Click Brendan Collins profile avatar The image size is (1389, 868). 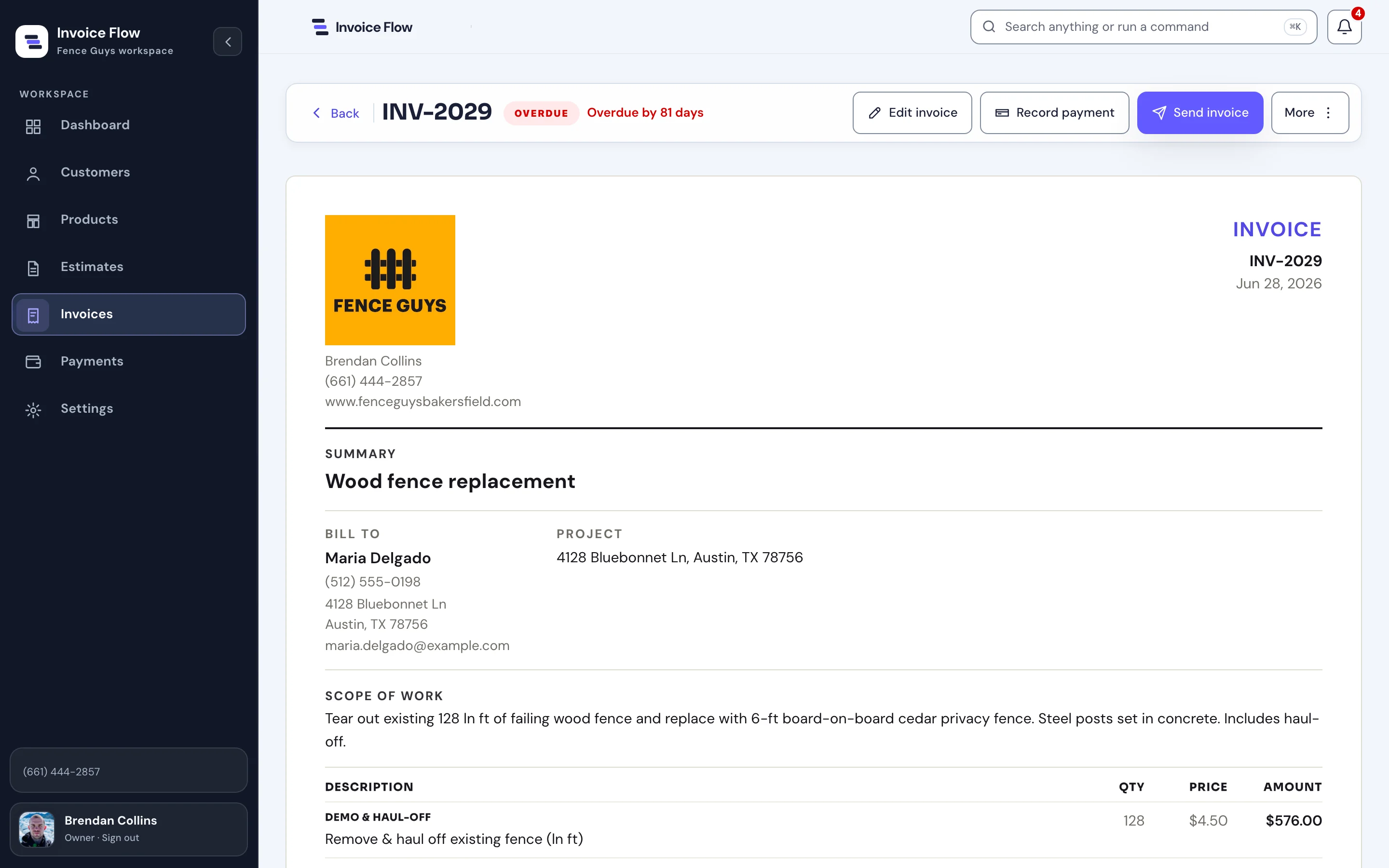(37, 829)
